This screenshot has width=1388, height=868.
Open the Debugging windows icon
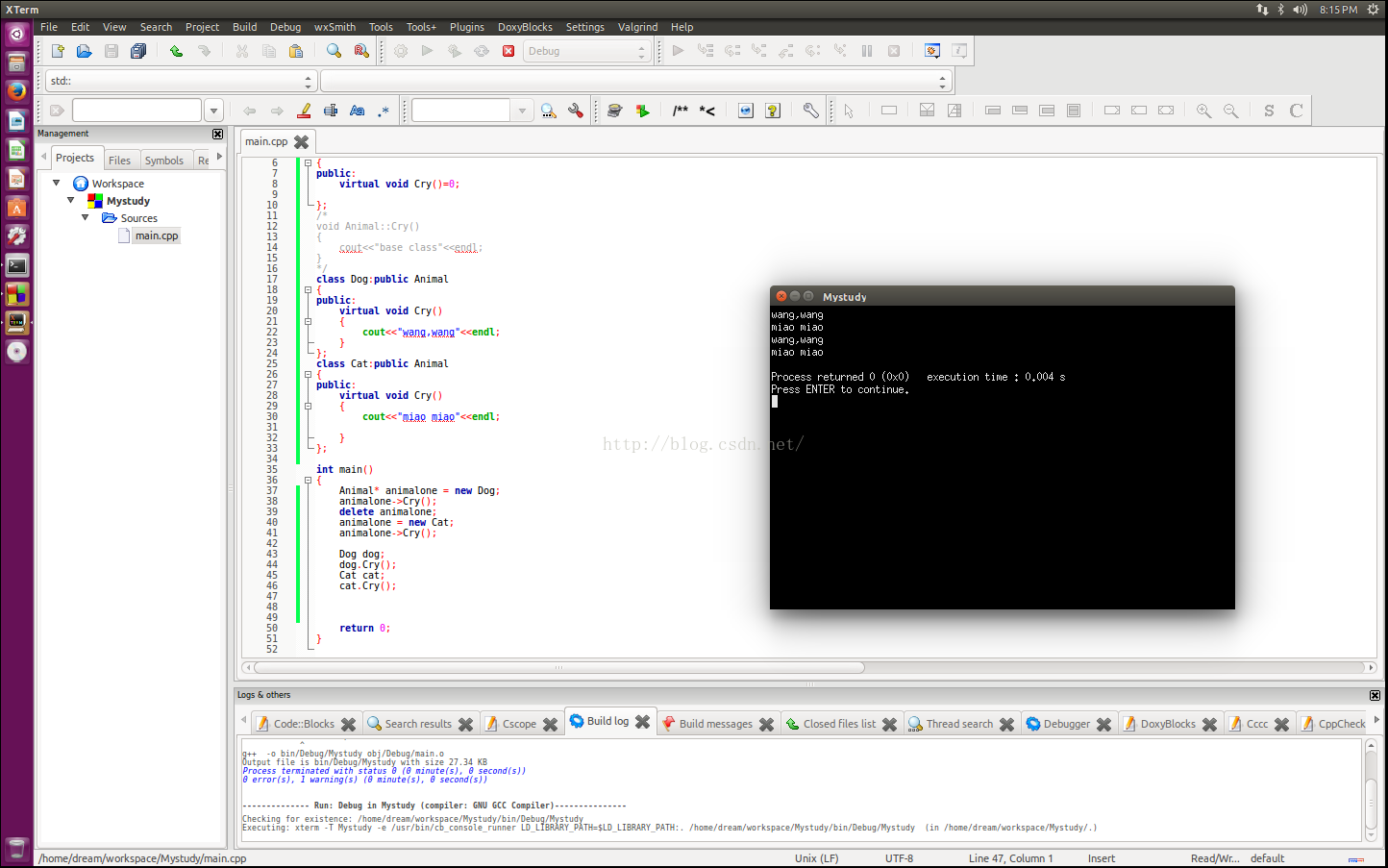click(x=932, y=51)
